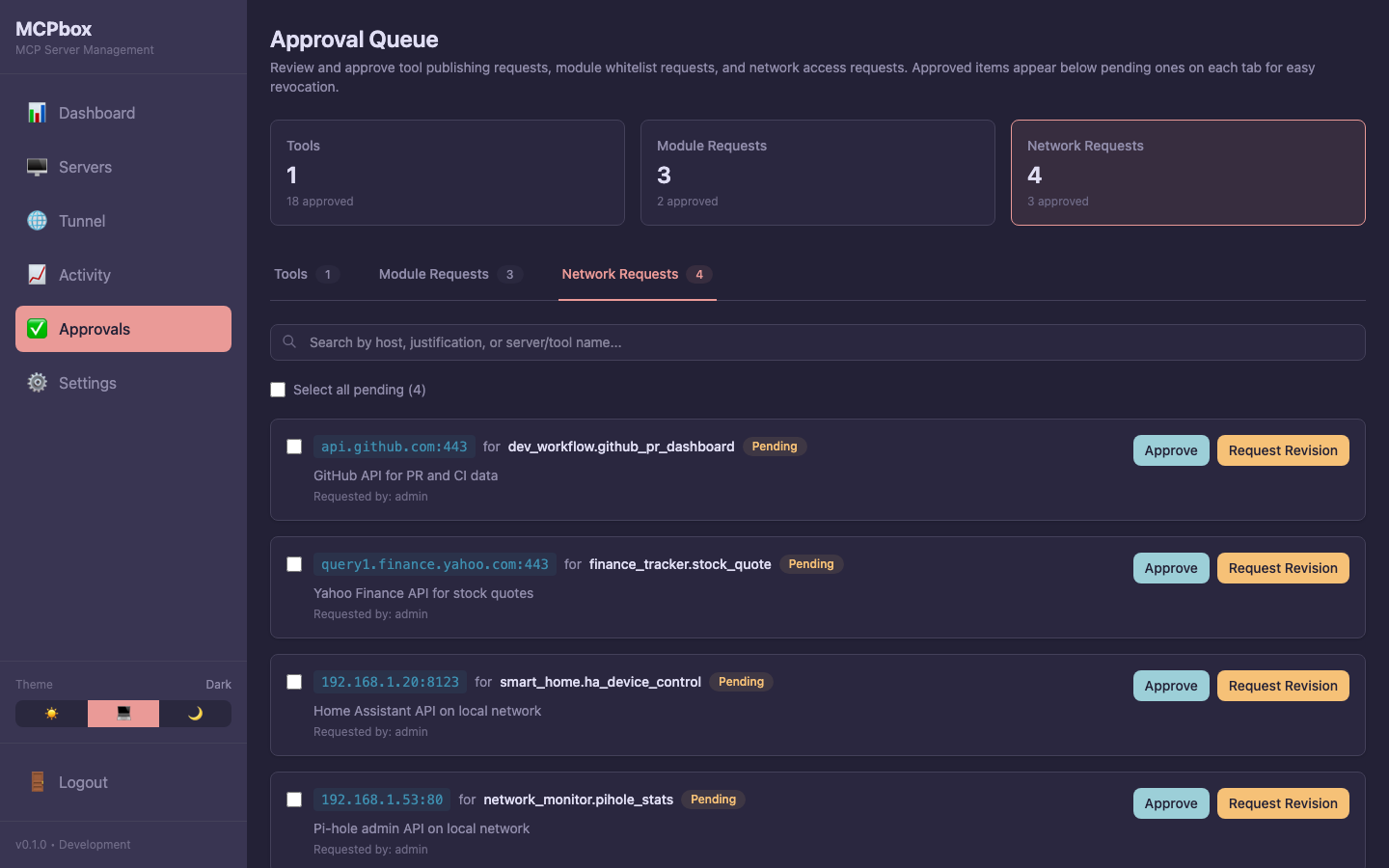The width and height of the screenshot is (1389, 868).
Task: Open the Dashboard from the sidebar
Action: pyautogui.click(x=37, y=113)
